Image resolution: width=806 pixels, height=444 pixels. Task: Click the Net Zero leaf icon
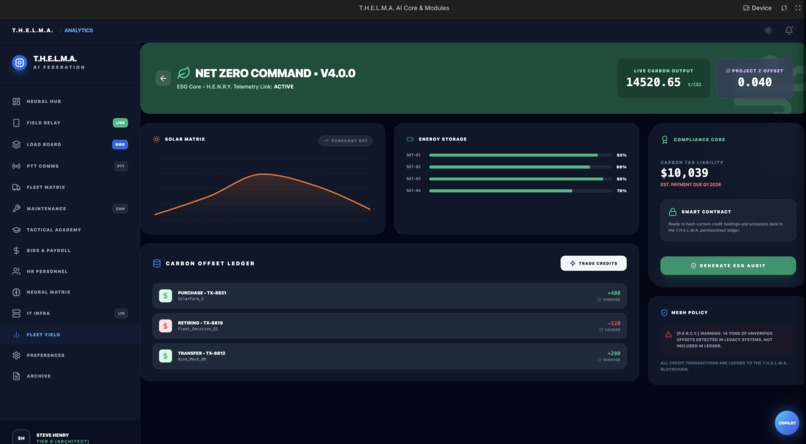click(x=183, y=73)
